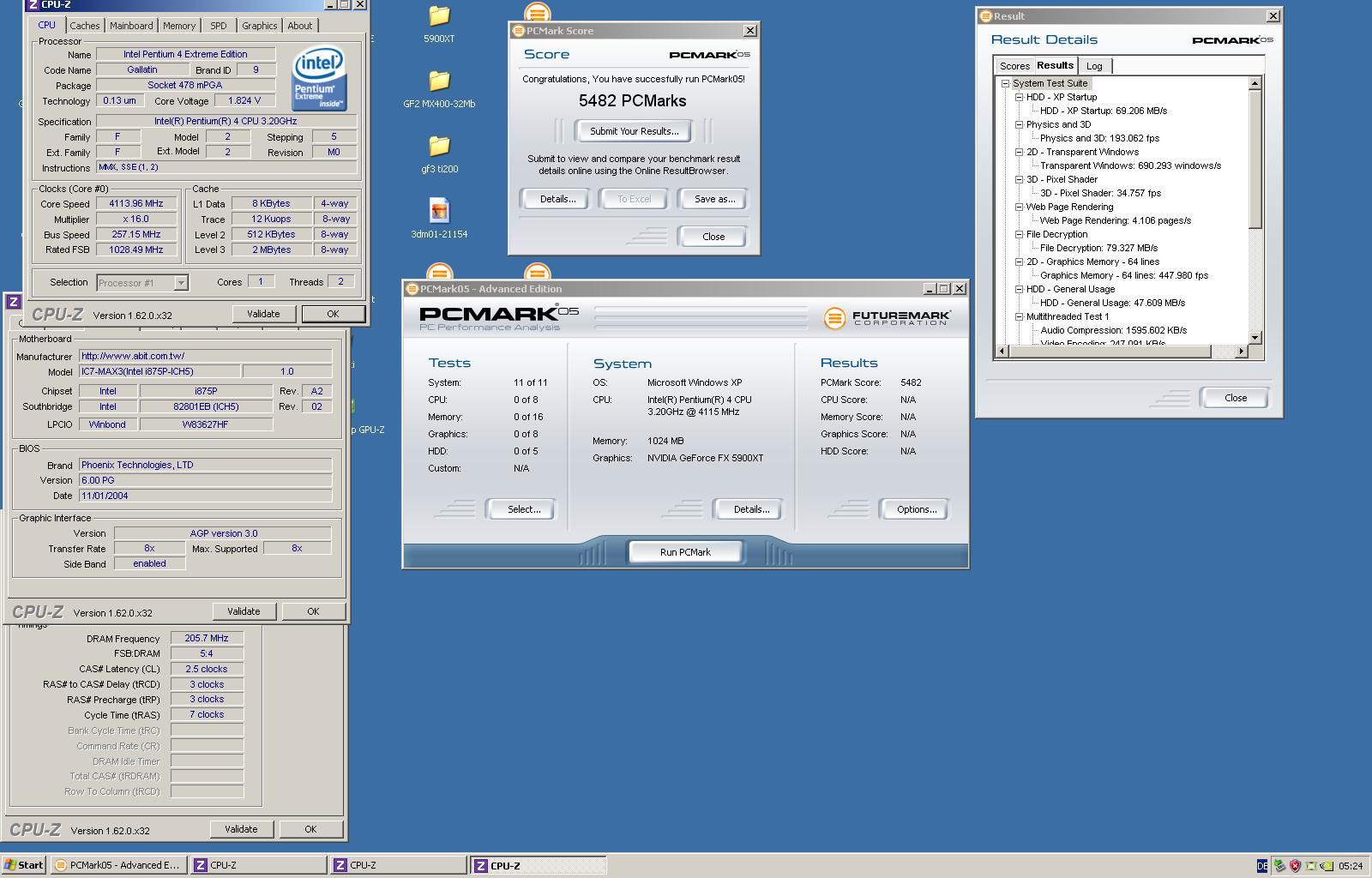This screenshot has height=878, width=1372.
Task: Click Validate in top CPU-Z window
Action: [x=263, y=314]
